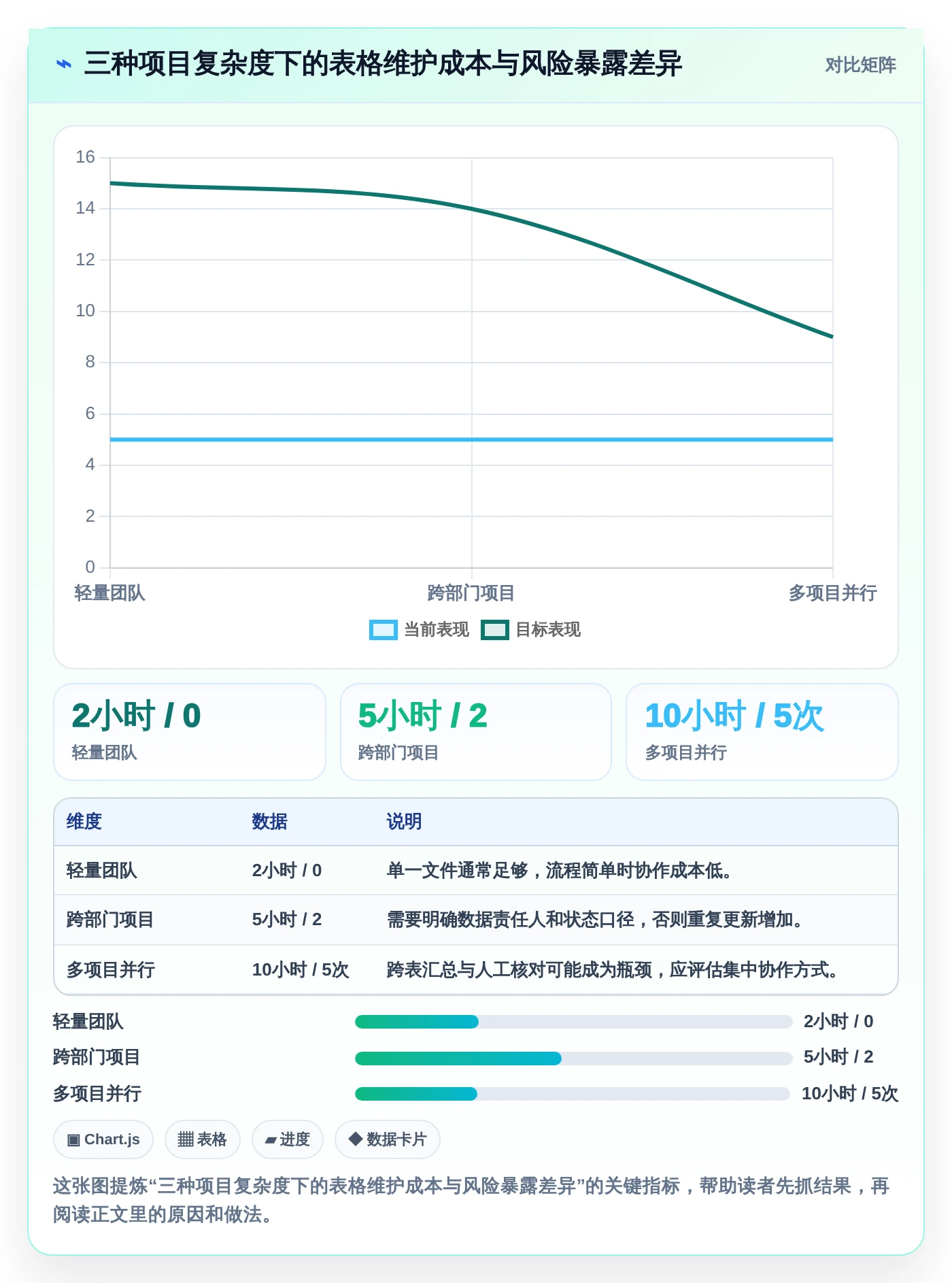
Task: Click the chart title 三种项目复杂度下的表格维护成本
Action: [383, 65]
